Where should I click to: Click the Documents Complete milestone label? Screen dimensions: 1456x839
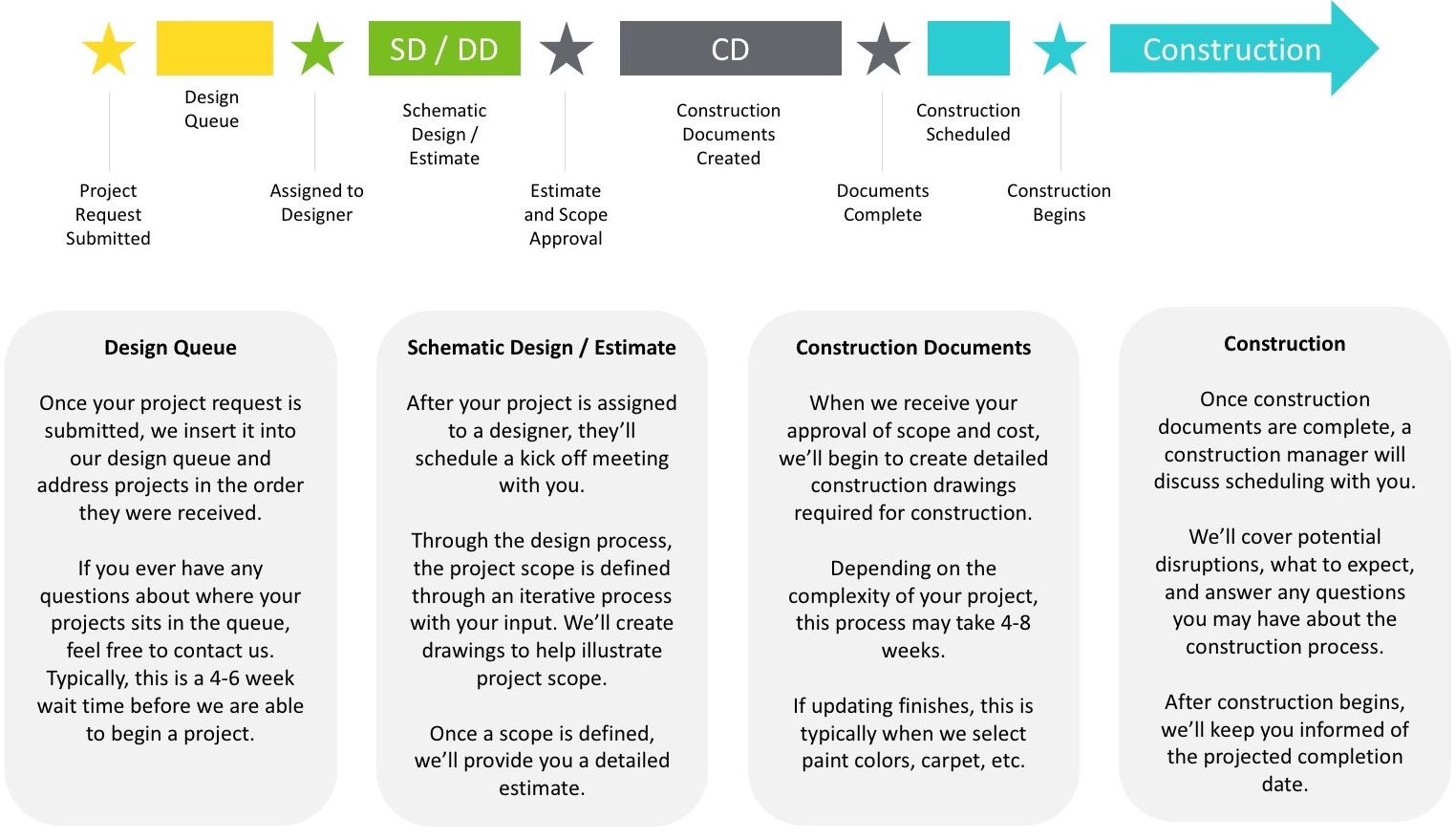[x=883, y=203]
